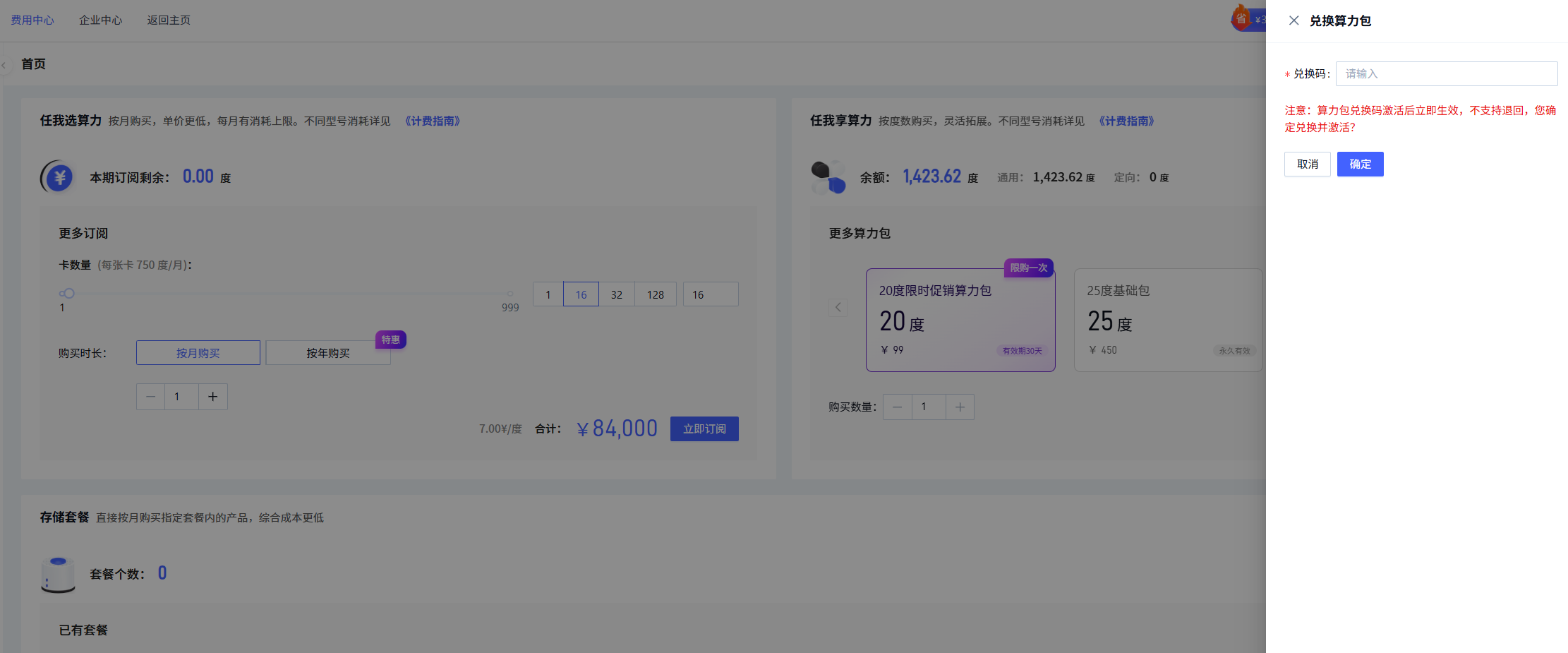This screenshot has height=653, width=1568.
Task: Click the 立即订阅 button
Action: [704, 429]
